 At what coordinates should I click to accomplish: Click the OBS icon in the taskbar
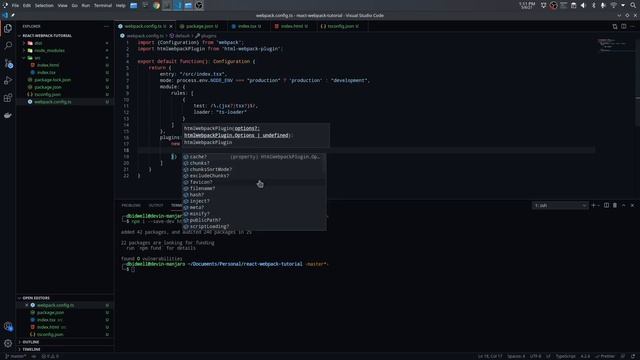pos(199,5)
